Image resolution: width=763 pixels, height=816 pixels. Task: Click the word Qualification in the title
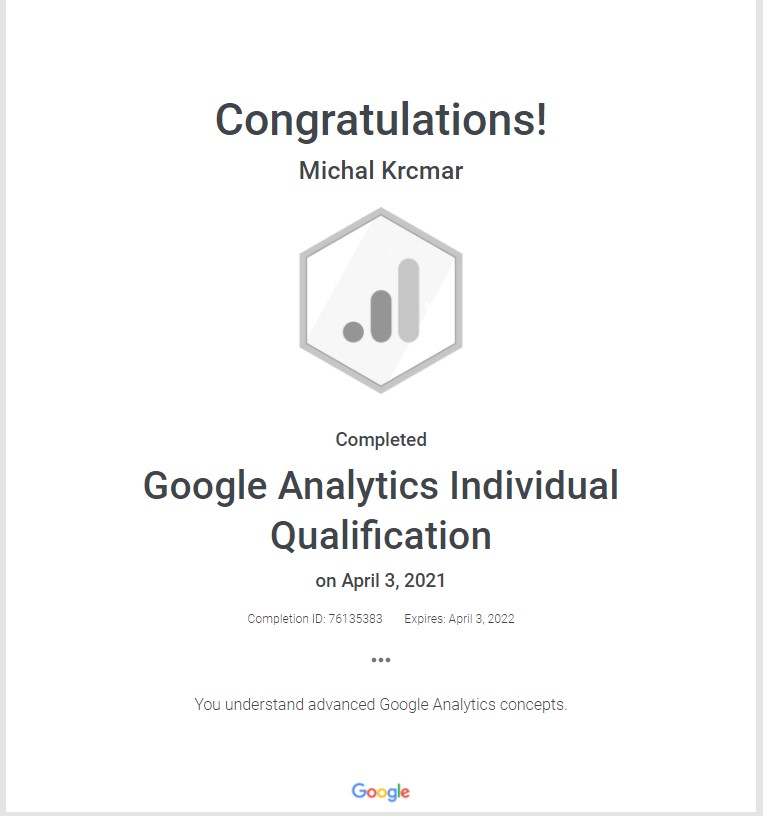coord(381,536)
